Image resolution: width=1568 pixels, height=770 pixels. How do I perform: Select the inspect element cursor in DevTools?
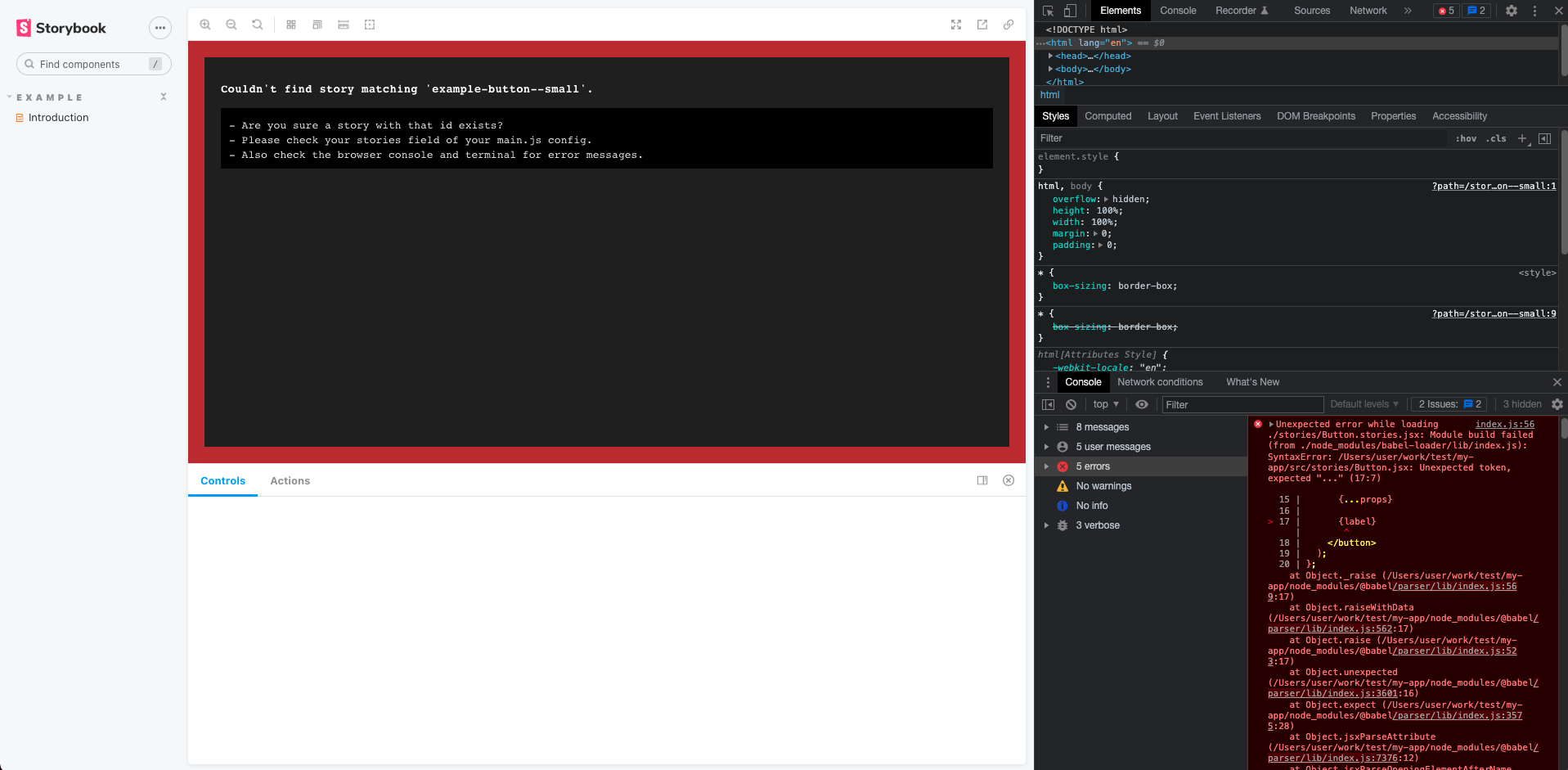1048,11
